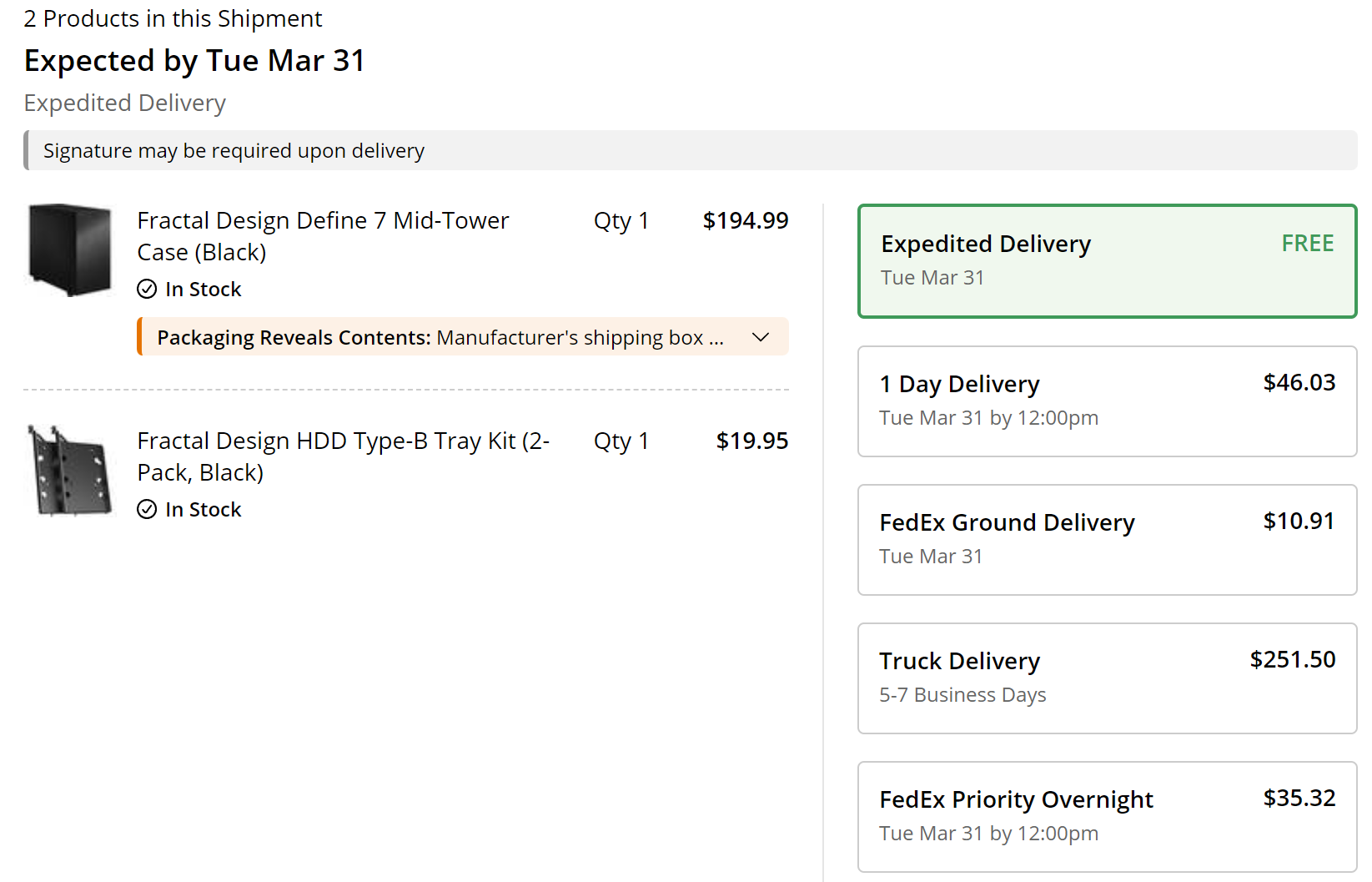Open the Packaging Reveals Contents notice
The image size is (1372, 882).
(440, 337)
